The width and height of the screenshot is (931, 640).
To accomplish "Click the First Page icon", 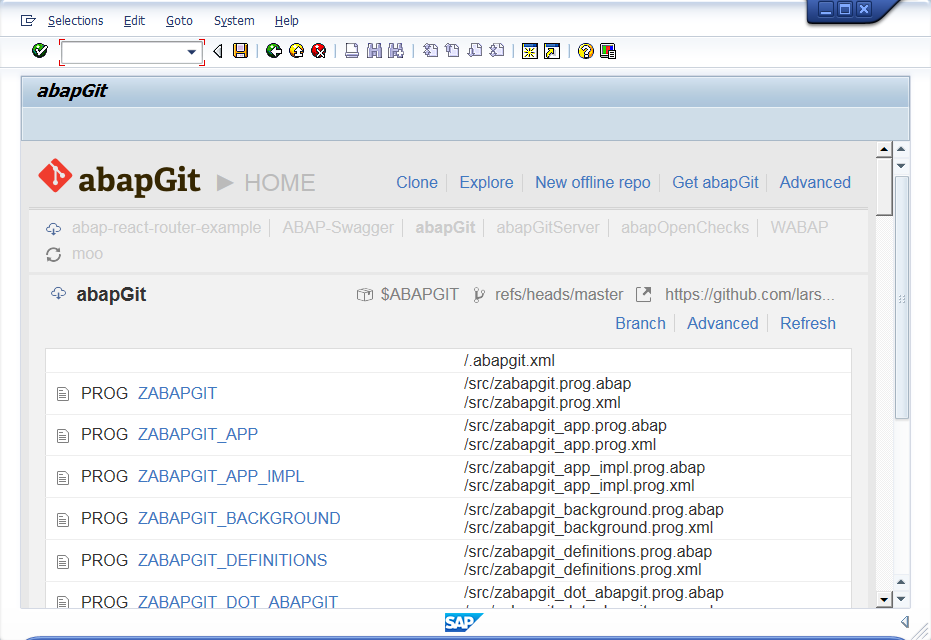I will pyautogui.click(x=430, y=51).
